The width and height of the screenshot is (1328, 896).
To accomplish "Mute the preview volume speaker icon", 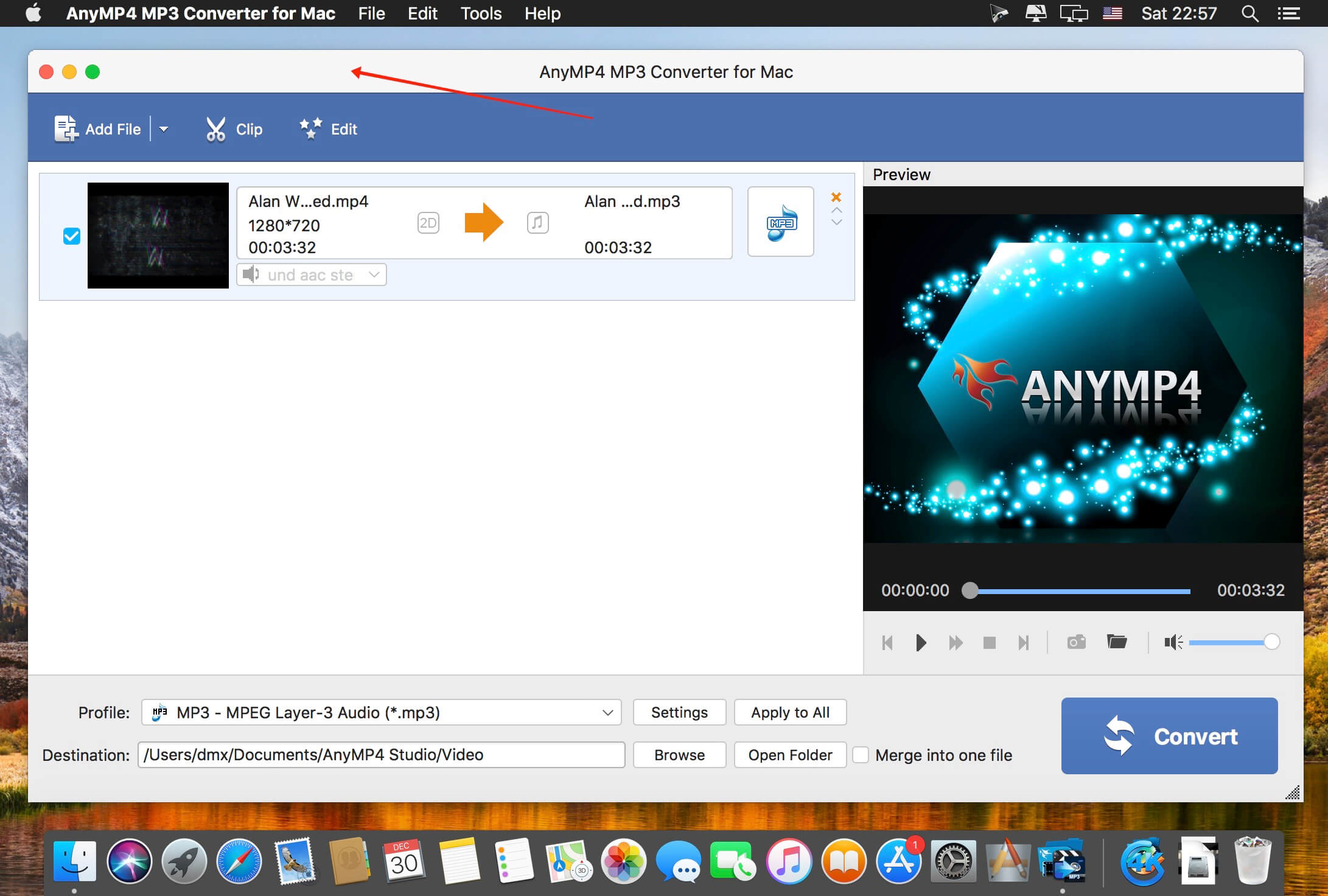I will 1172,642.
